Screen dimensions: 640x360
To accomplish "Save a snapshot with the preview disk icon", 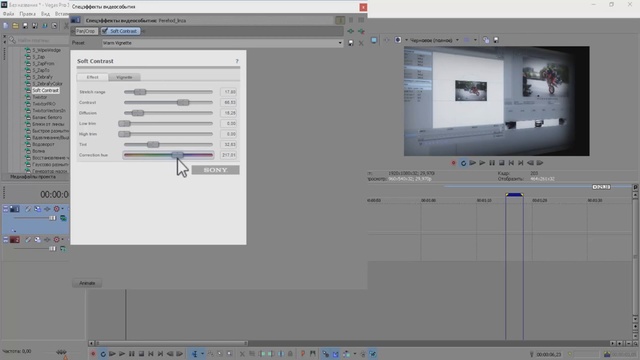I will [x=496, y=40].
